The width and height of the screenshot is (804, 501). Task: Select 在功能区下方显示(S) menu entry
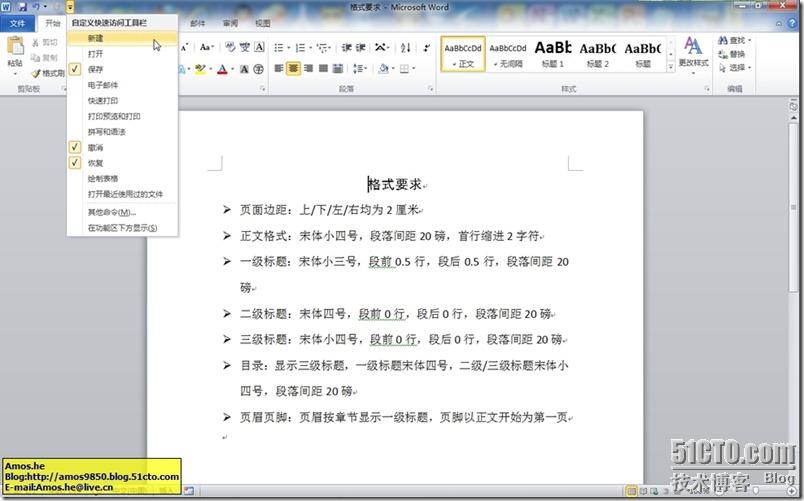123,228
